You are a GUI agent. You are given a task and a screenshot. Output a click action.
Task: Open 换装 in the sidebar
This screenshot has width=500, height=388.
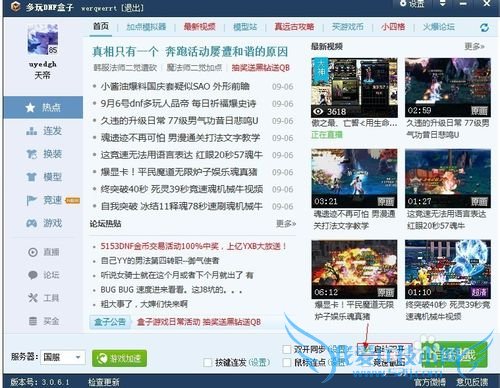click(x=43, y=154)
